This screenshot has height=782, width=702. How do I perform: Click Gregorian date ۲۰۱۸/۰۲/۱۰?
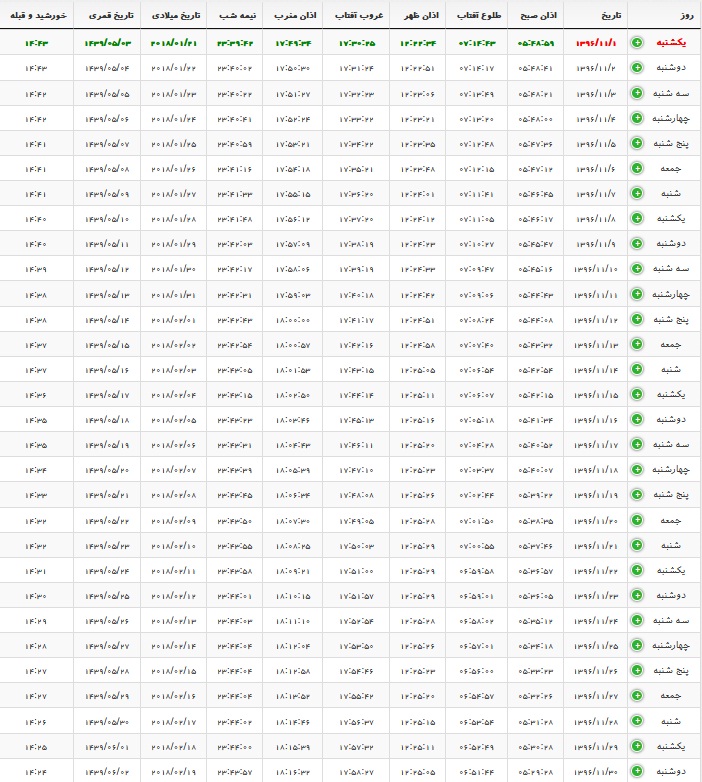(x=174, y=546)
